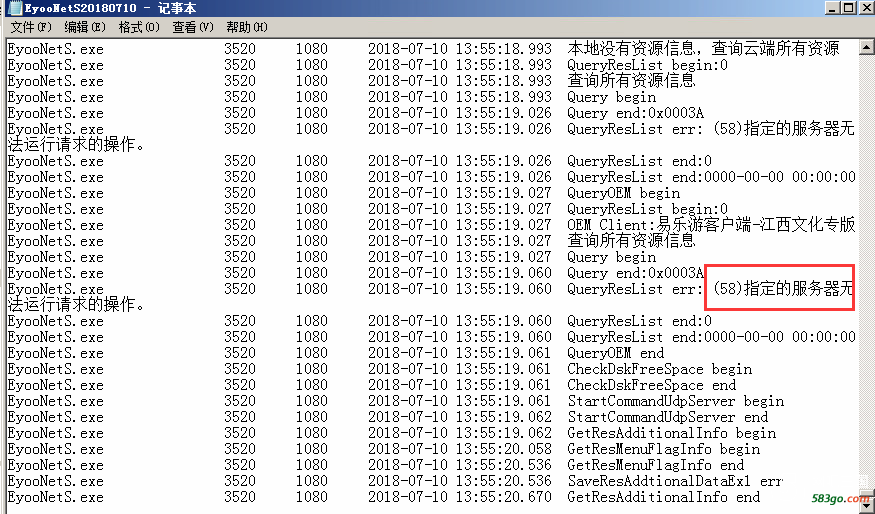Click the Notepad icon in title bar
Image resolution: width=875 pixels, height=514 pixels.
pyautogui.click(x=15, y=8)
